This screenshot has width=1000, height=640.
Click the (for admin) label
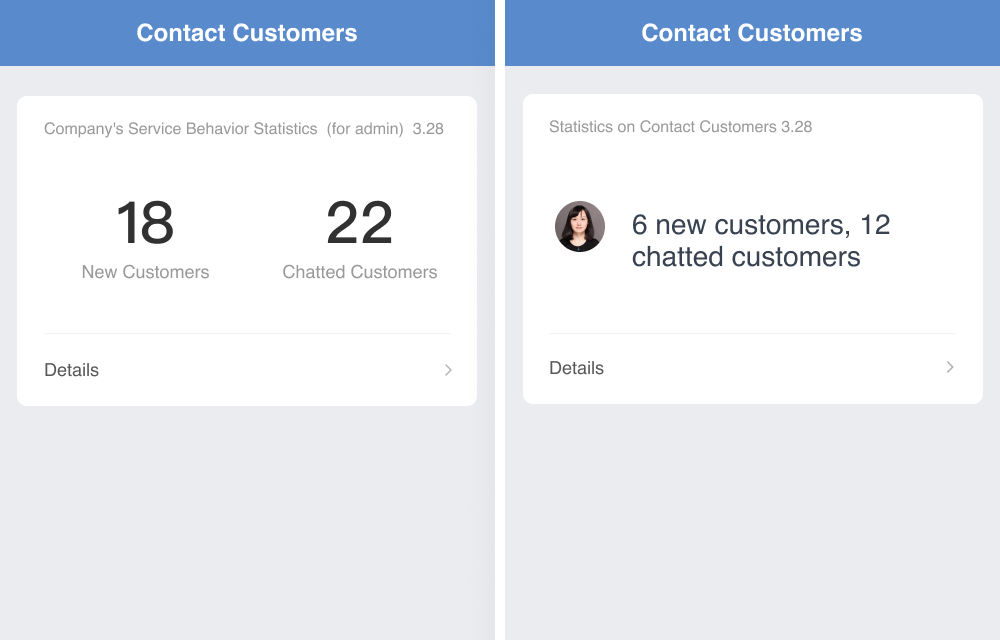click(x=365, y=129)
